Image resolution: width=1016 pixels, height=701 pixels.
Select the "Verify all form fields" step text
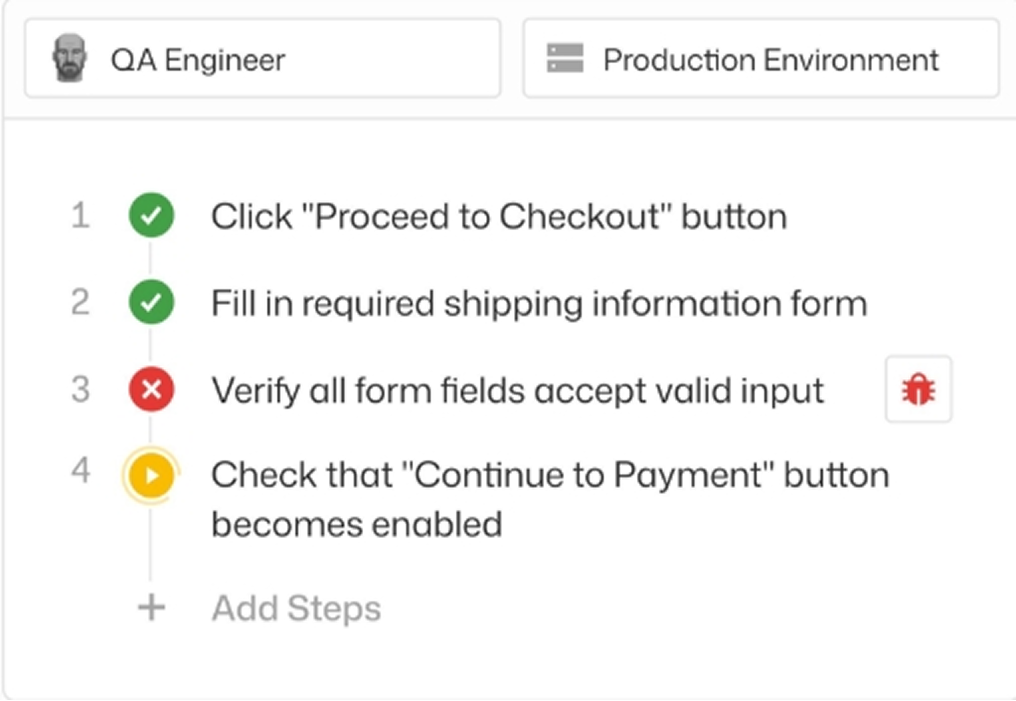[x=517, y=390]
